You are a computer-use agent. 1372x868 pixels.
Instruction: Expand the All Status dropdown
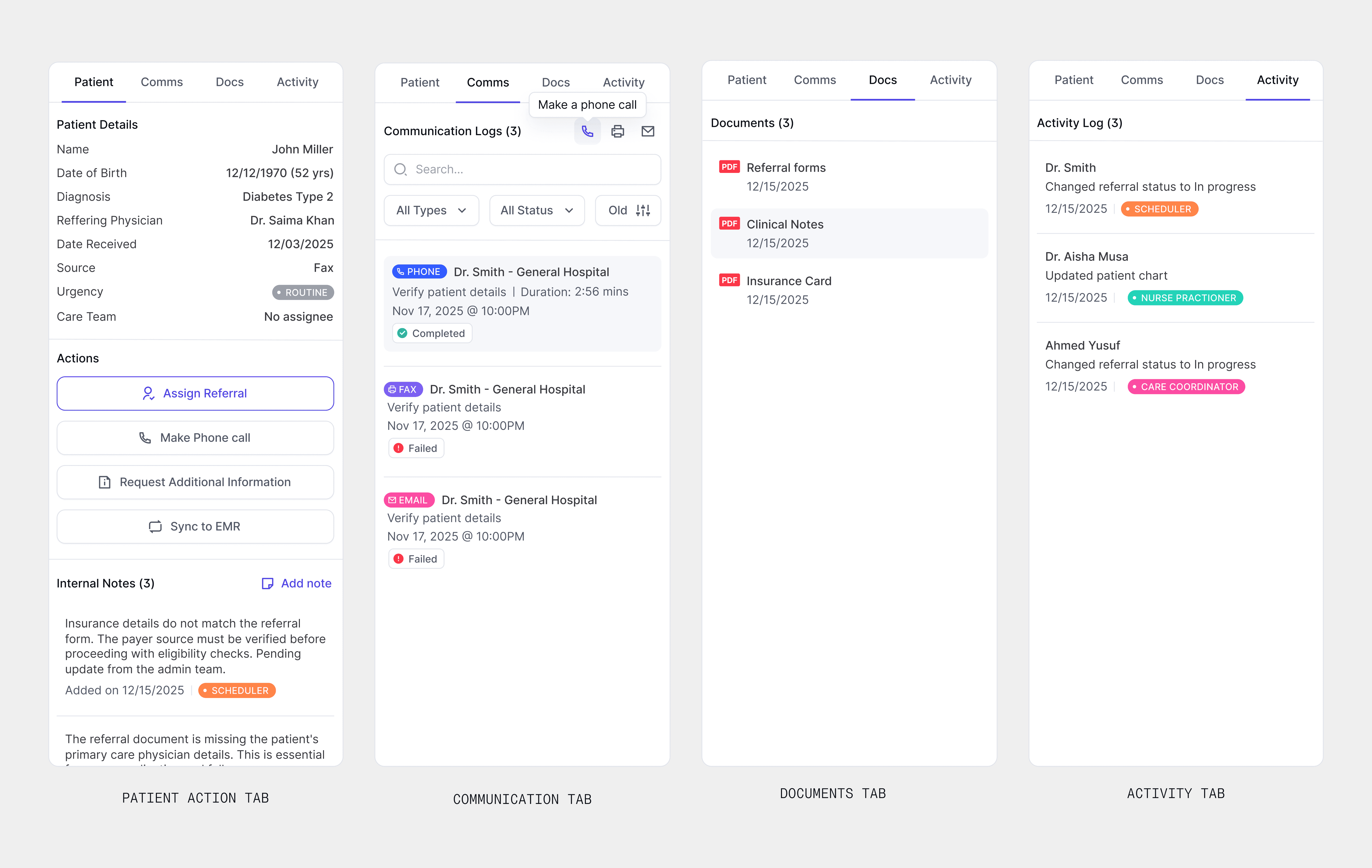coord(536,210)
